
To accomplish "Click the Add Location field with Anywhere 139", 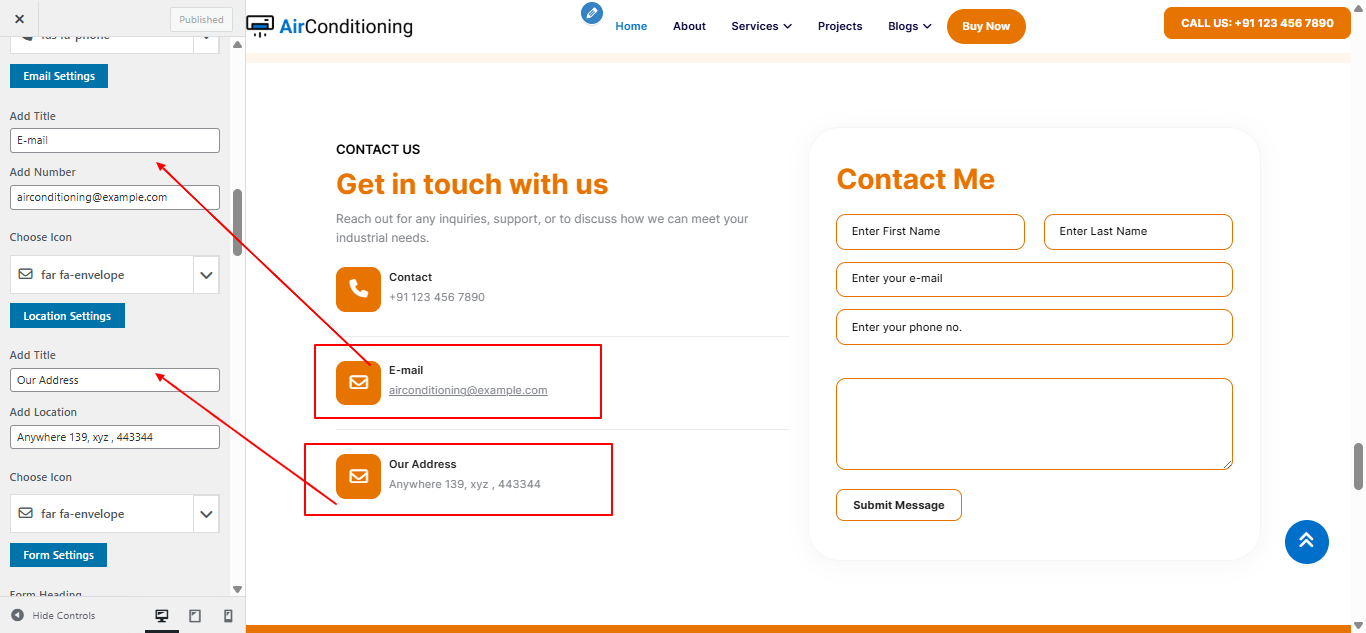I will click(115, 437).
